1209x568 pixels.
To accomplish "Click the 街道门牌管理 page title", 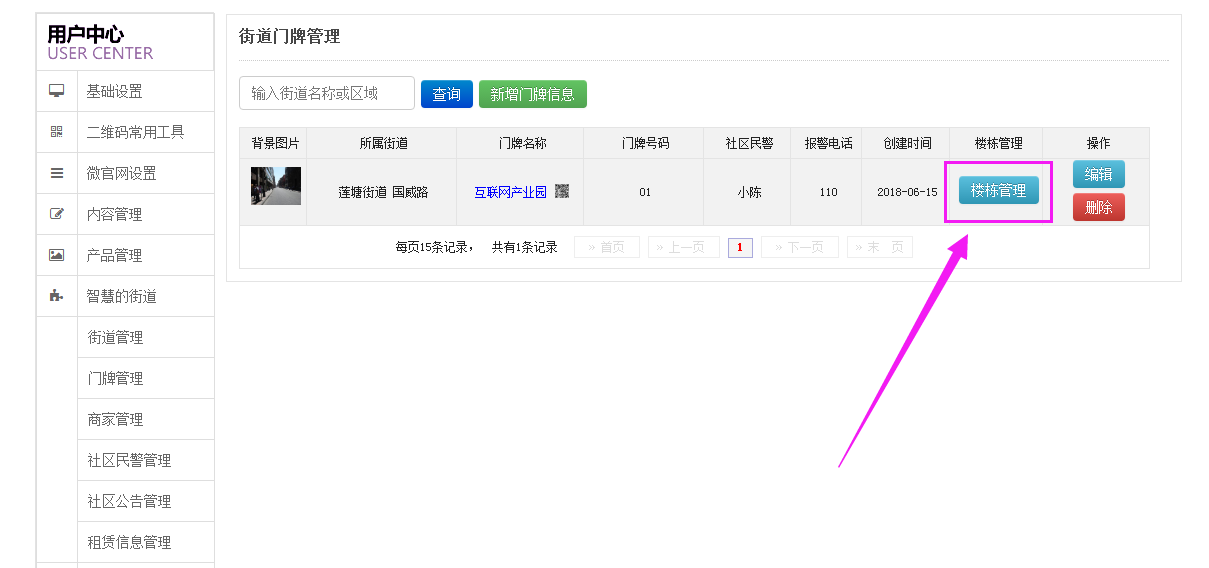I will click(x=289, y=37).
